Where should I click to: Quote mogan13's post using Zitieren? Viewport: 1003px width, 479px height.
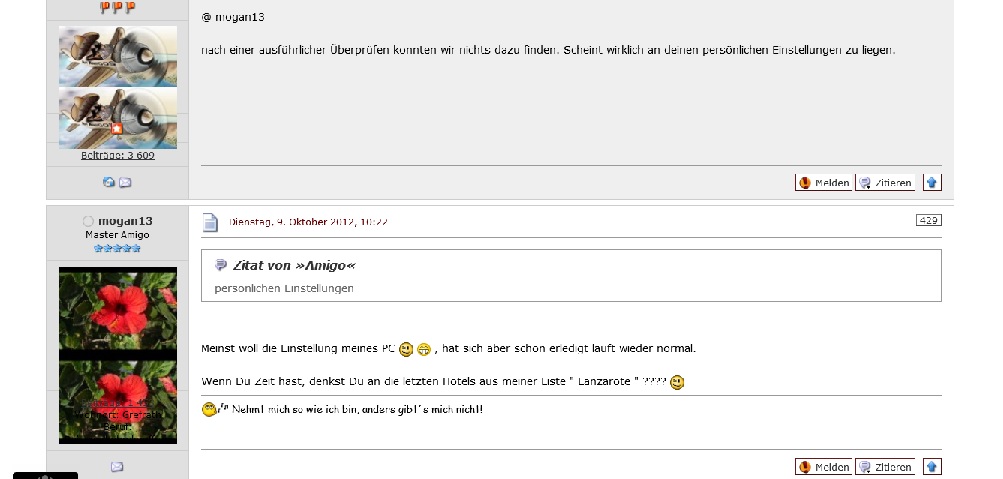click(x=886, y=467)
